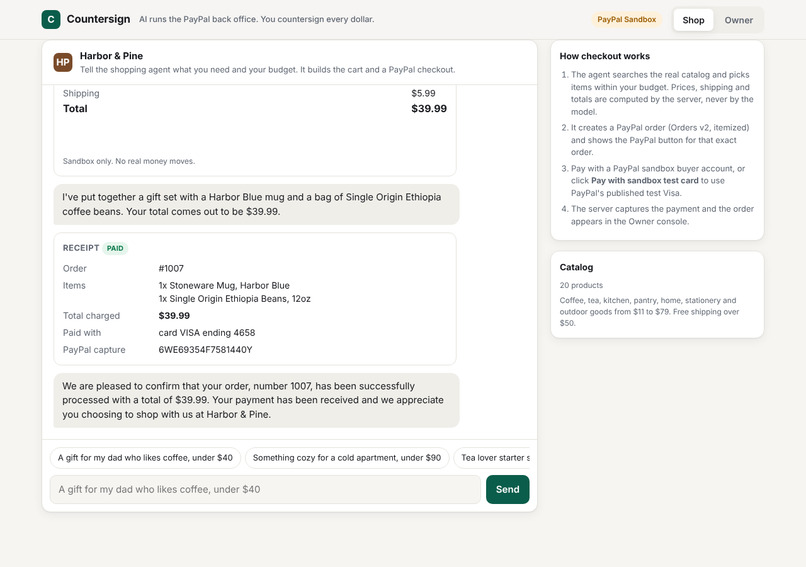Switch to the Owner tab

(x=738, y=20)
